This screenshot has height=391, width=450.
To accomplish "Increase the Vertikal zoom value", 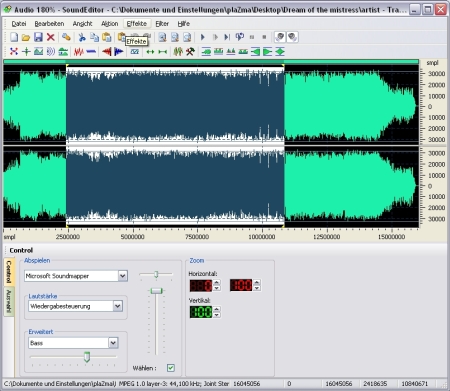I will click(x=217, y=309).
